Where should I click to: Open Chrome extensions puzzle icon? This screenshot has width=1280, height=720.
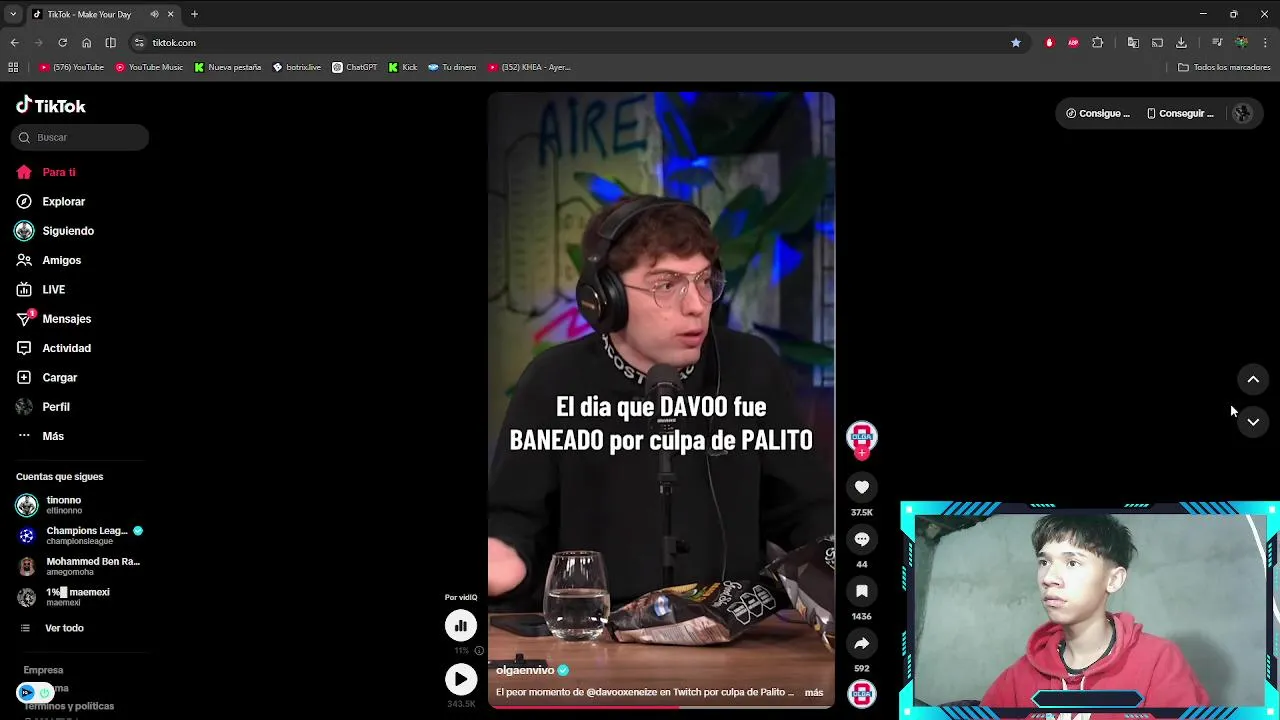1097,42
